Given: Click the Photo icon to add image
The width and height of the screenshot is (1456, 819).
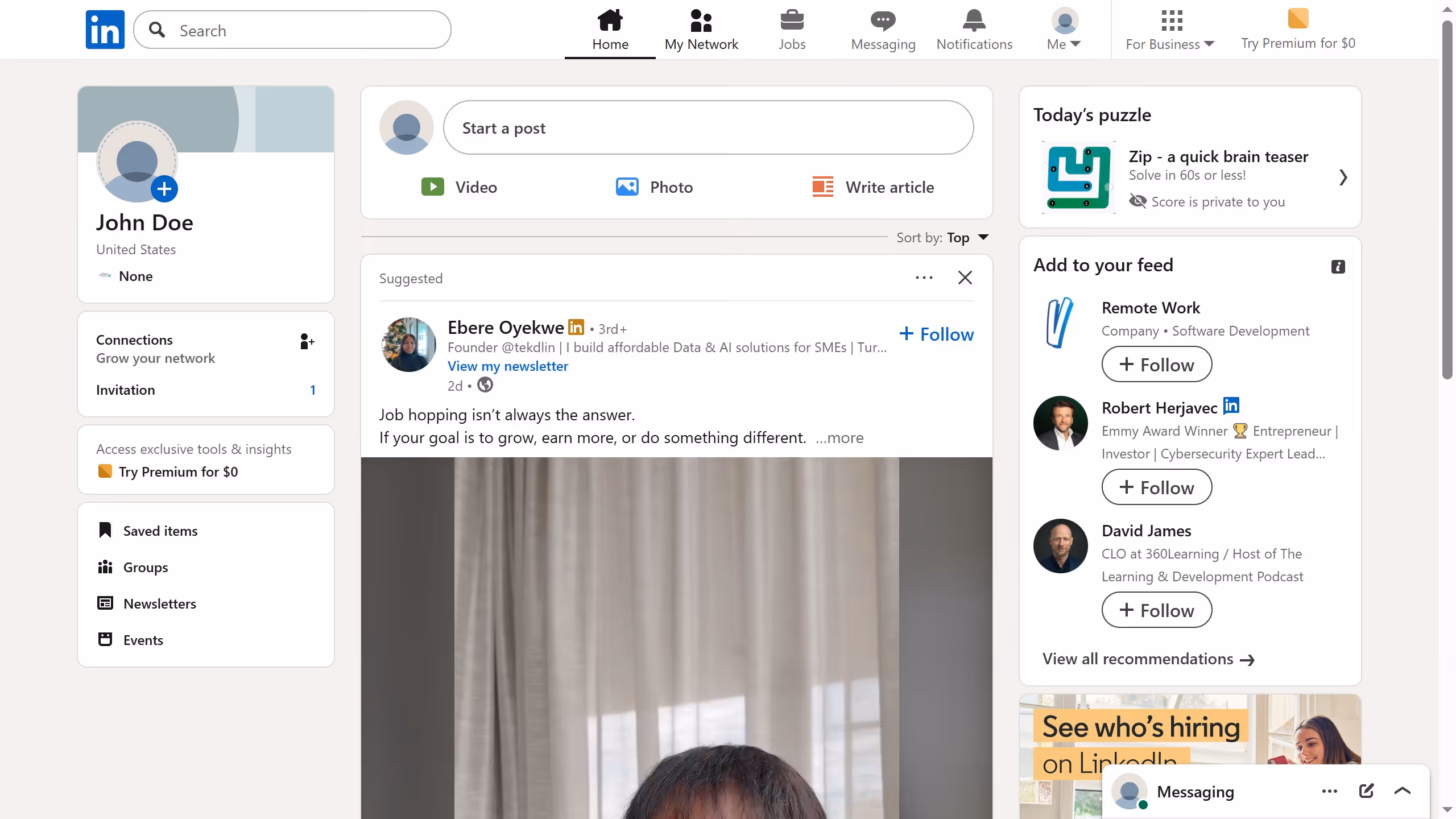Looking at the screenshot, I should 626,187.
